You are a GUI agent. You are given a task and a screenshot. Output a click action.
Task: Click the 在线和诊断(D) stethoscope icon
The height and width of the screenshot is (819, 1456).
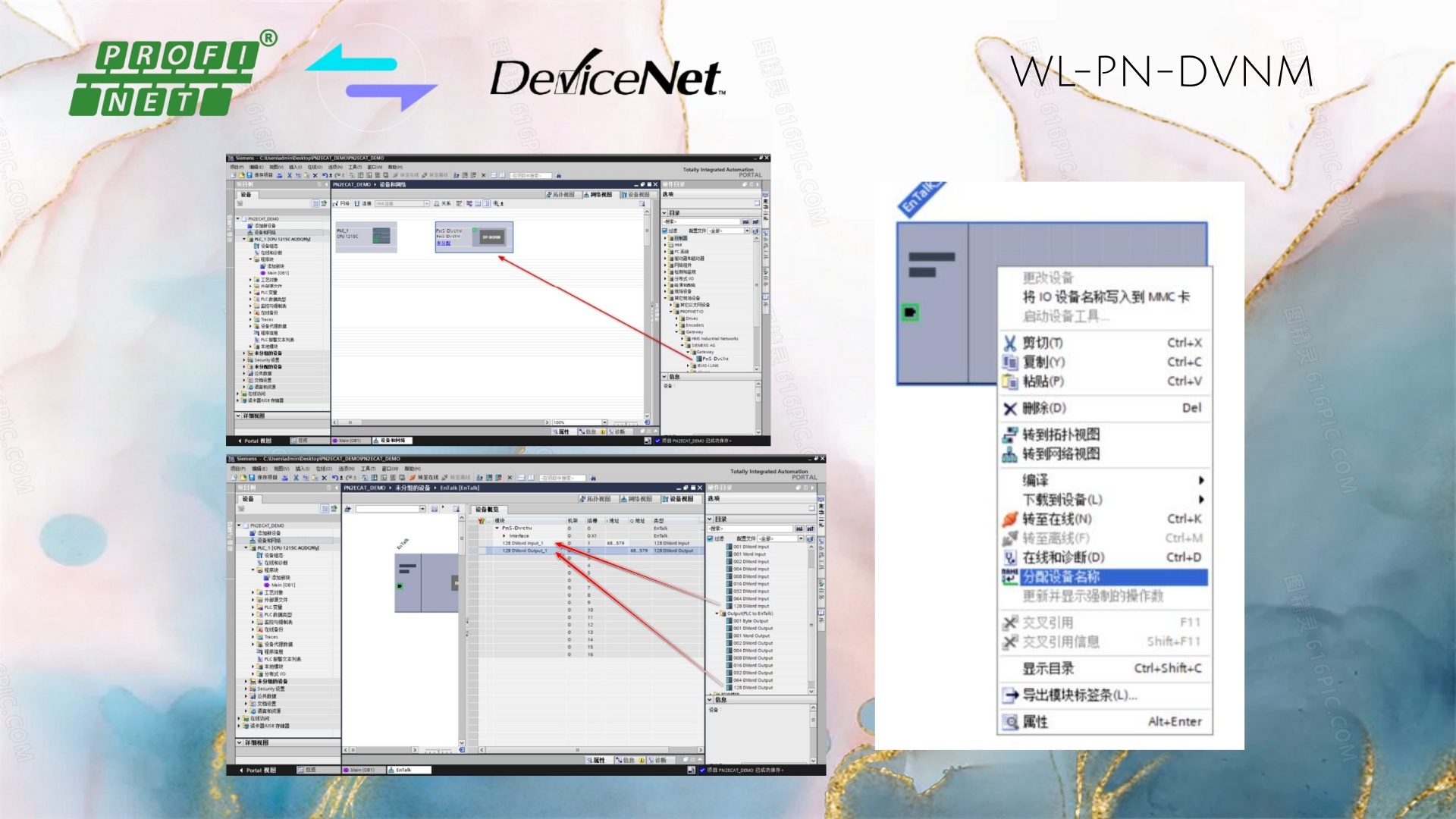[1009, 557]
